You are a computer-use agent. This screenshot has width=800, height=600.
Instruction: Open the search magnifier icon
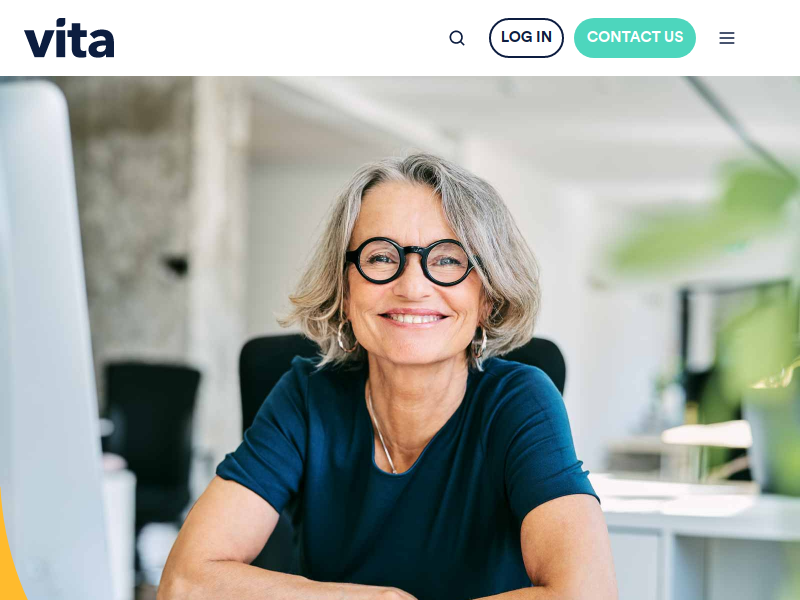pos(457,38)
